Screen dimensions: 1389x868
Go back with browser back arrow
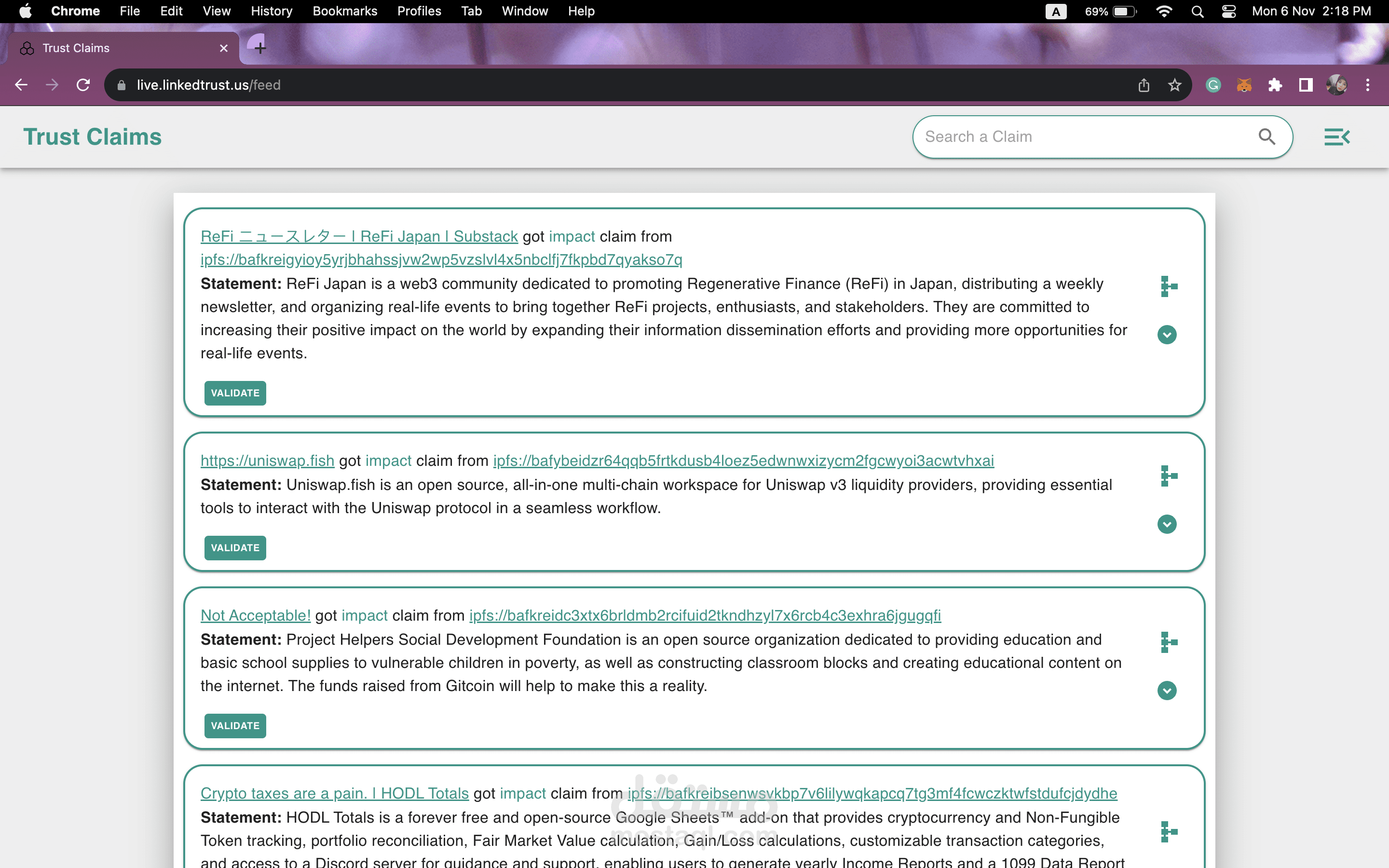[21, 85]
